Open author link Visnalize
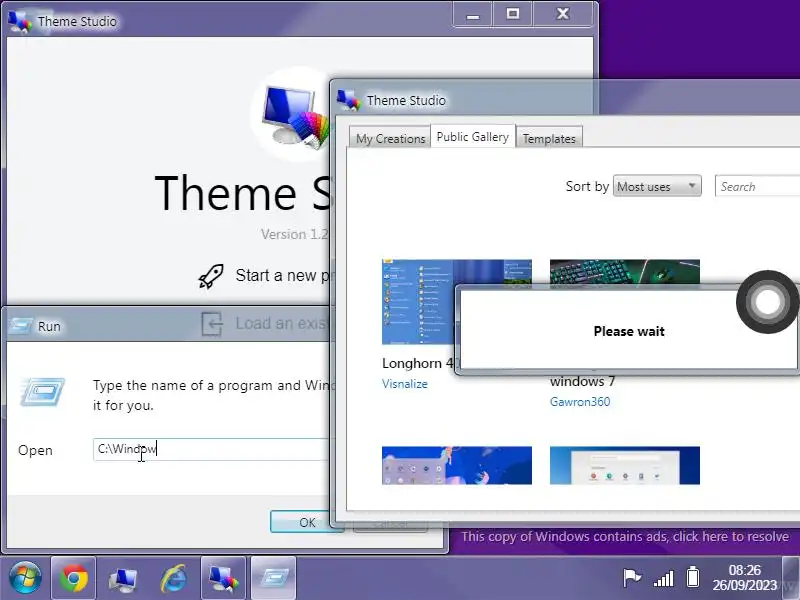The height and width of the screenshot is (600, 800). (x=405, y=384)
